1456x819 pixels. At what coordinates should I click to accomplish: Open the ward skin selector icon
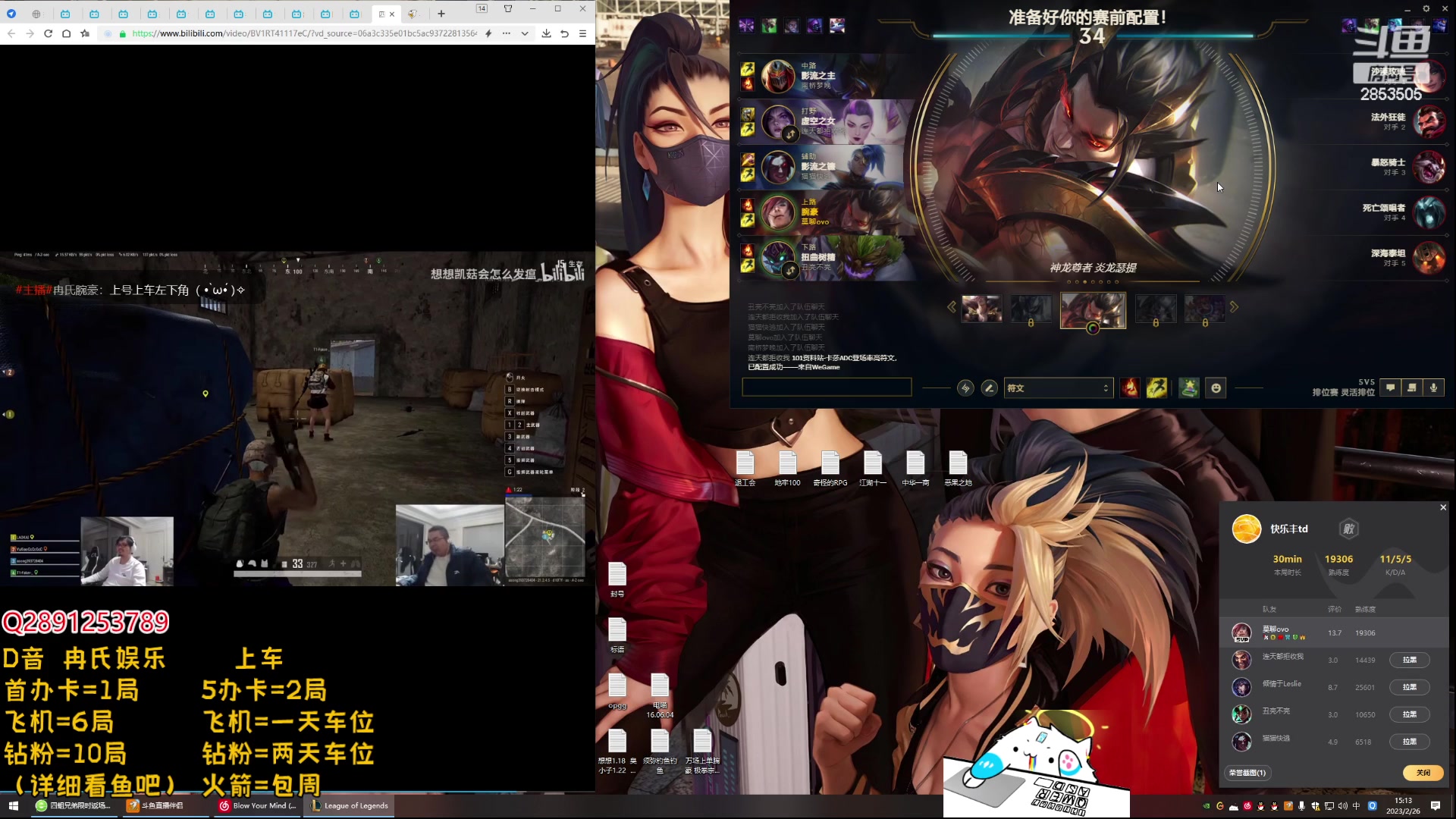point(1189,388)
